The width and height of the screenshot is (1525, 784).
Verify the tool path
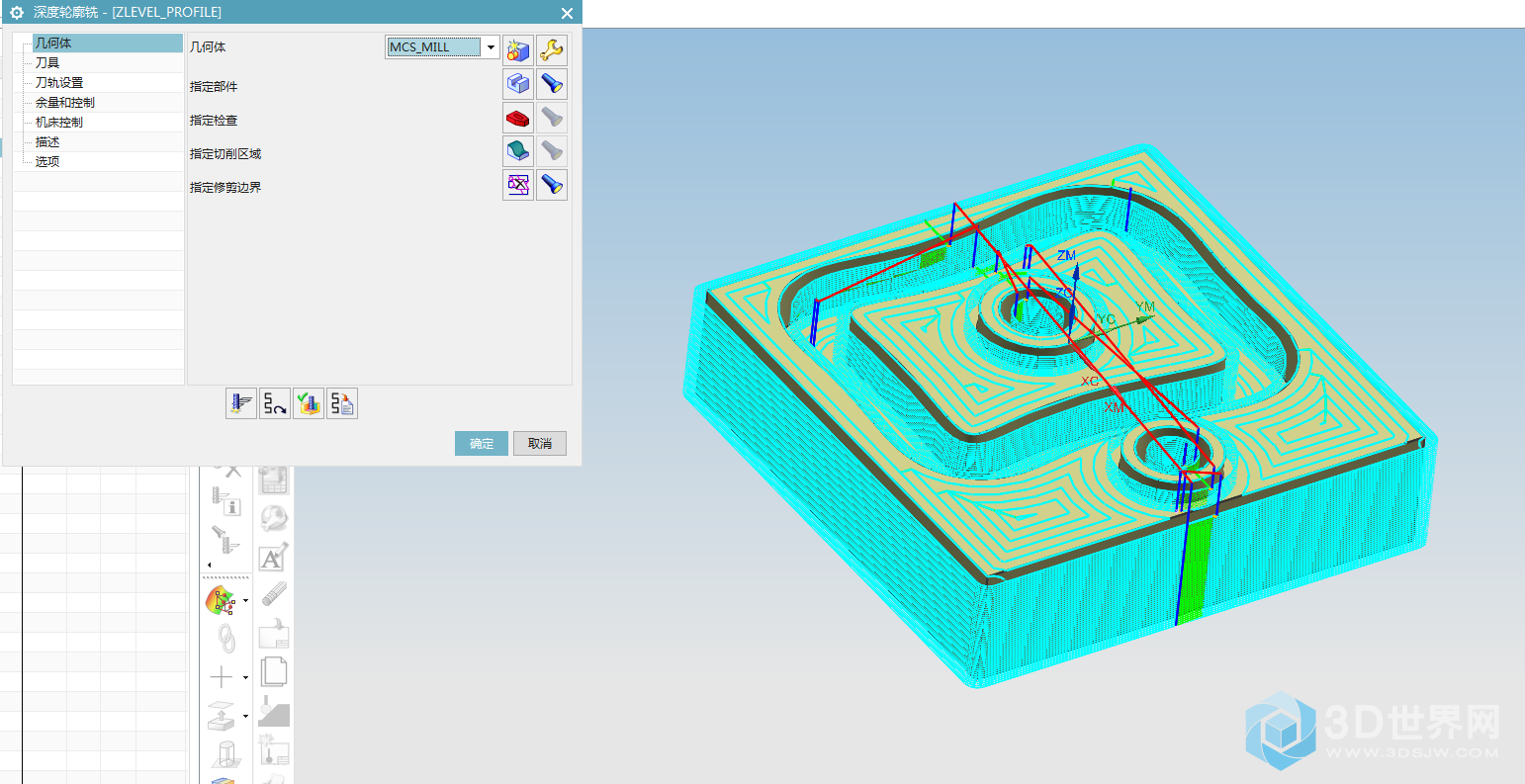(309, 403)
